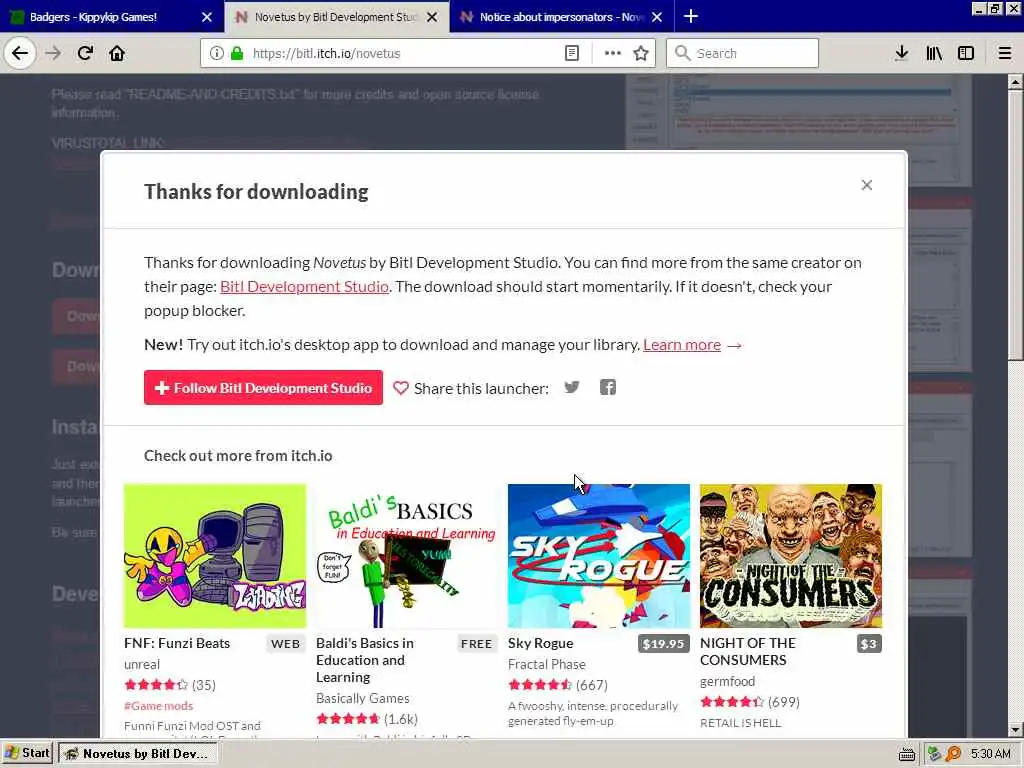Reload the page with the refresh icon
1024x768 pixels.
pos(85,53)
